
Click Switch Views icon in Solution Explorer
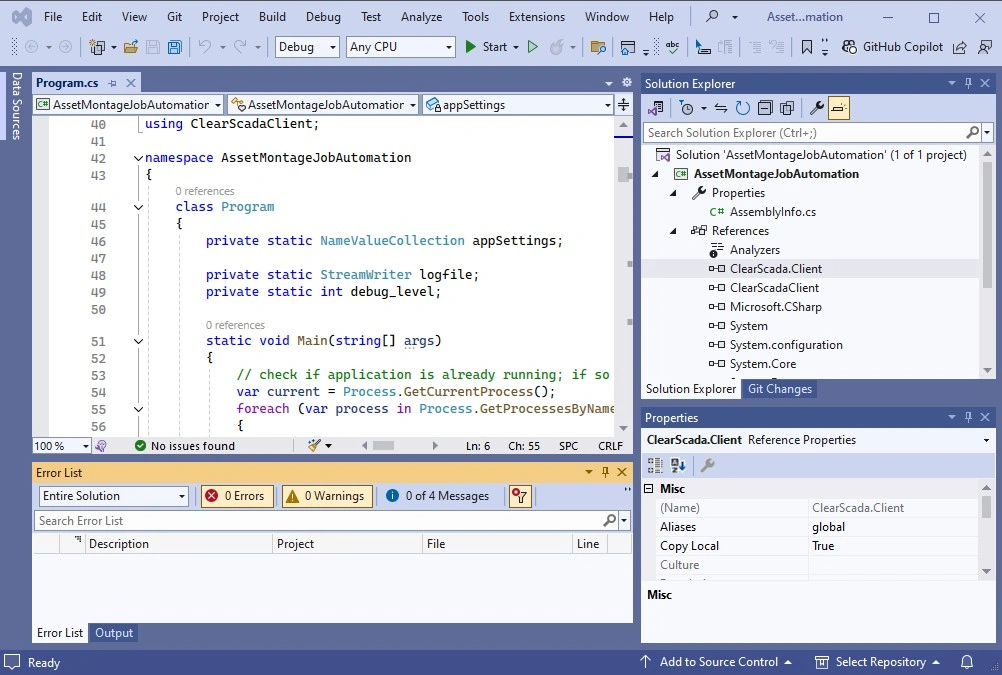(x=656, y=108)
